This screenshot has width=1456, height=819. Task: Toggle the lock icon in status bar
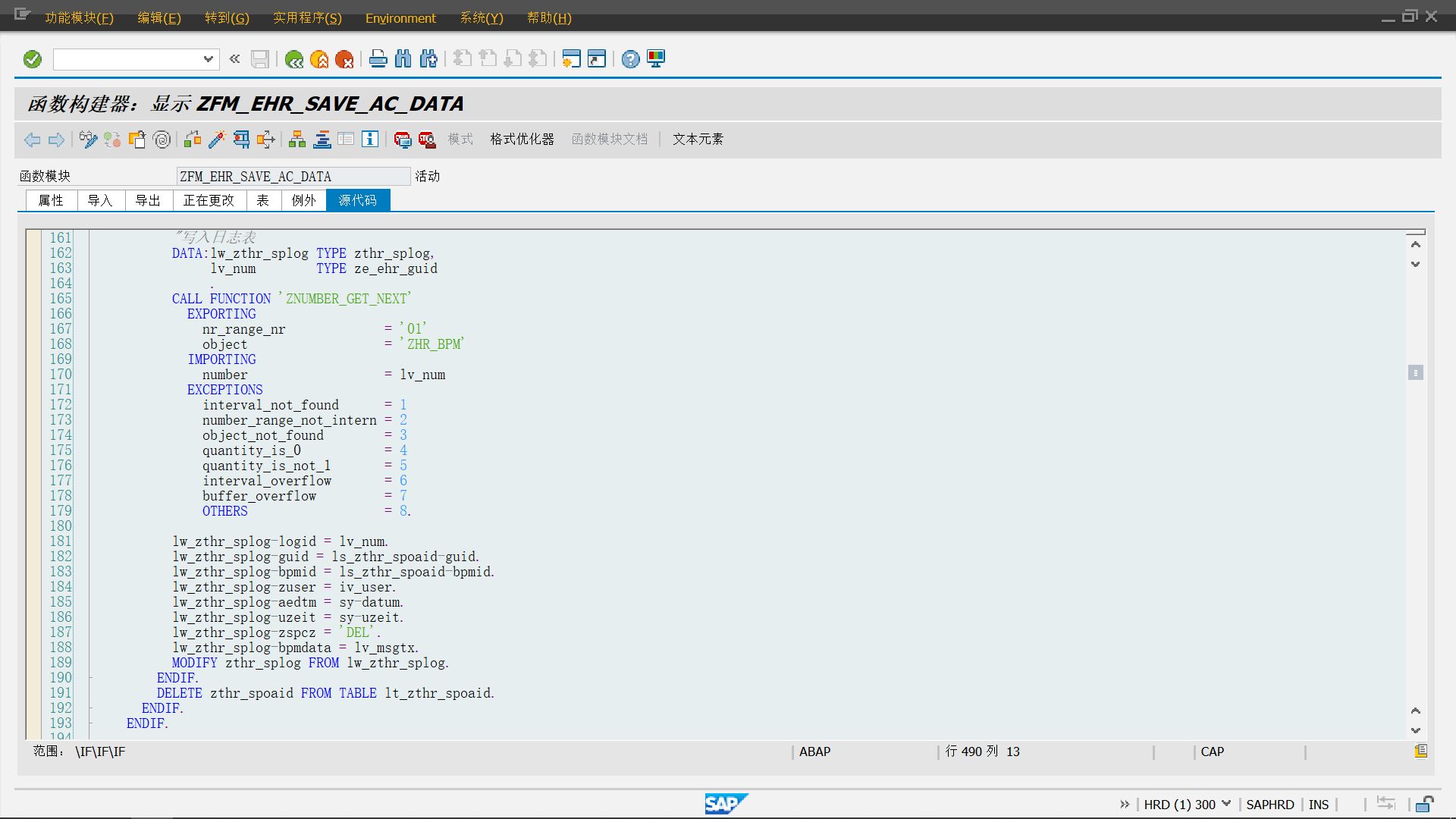pyautogui.click(x=1424, y=805)
